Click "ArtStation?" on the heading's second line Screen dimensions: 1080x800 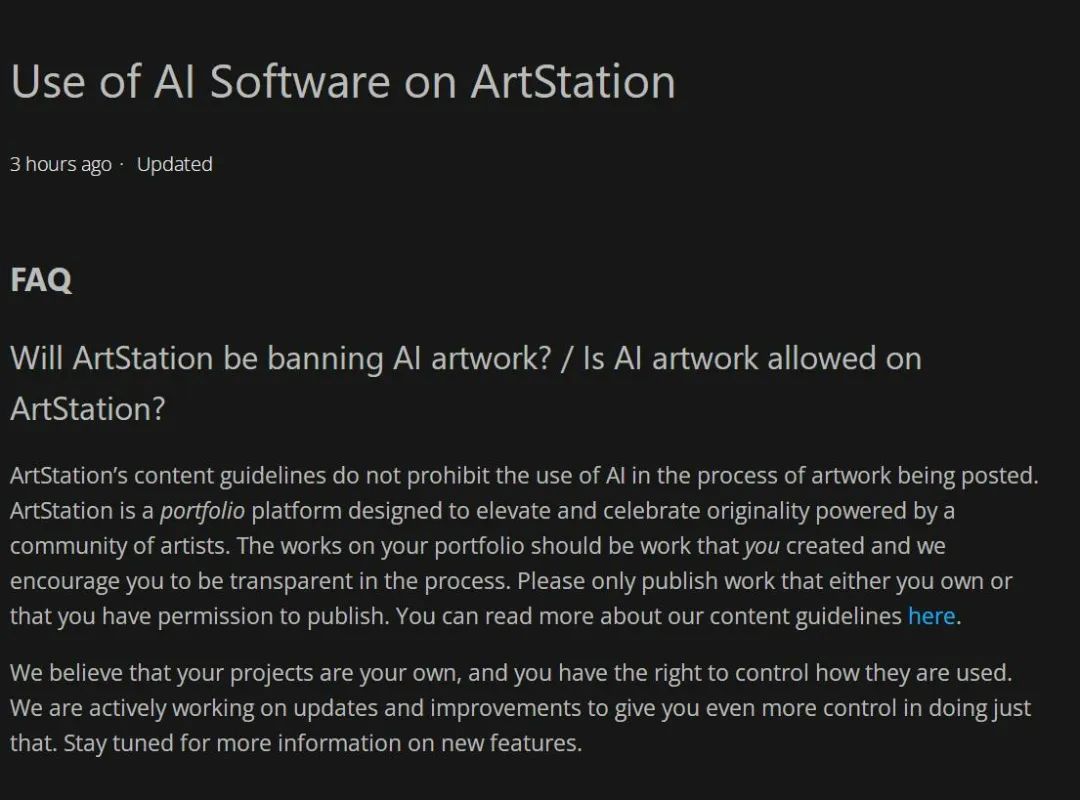(88, 409)
